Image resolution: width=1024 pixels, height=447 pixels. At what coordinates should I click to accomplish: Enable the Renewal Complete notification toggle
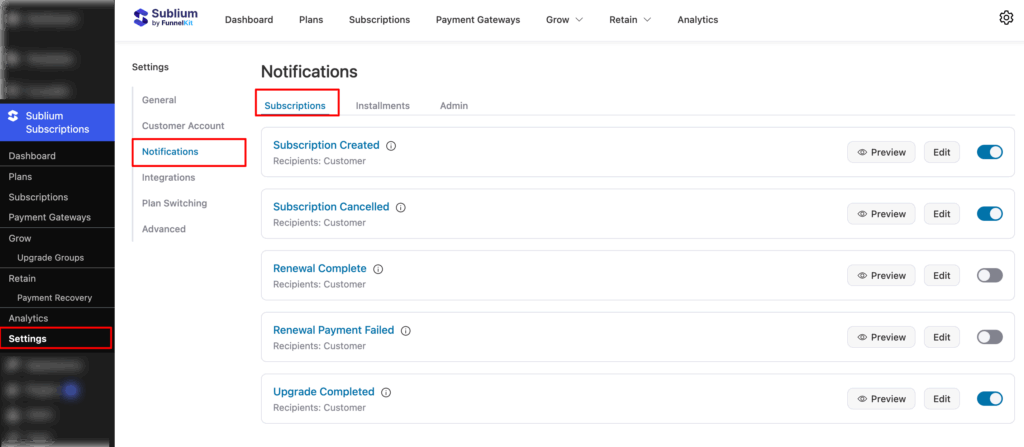click(989, 275)
